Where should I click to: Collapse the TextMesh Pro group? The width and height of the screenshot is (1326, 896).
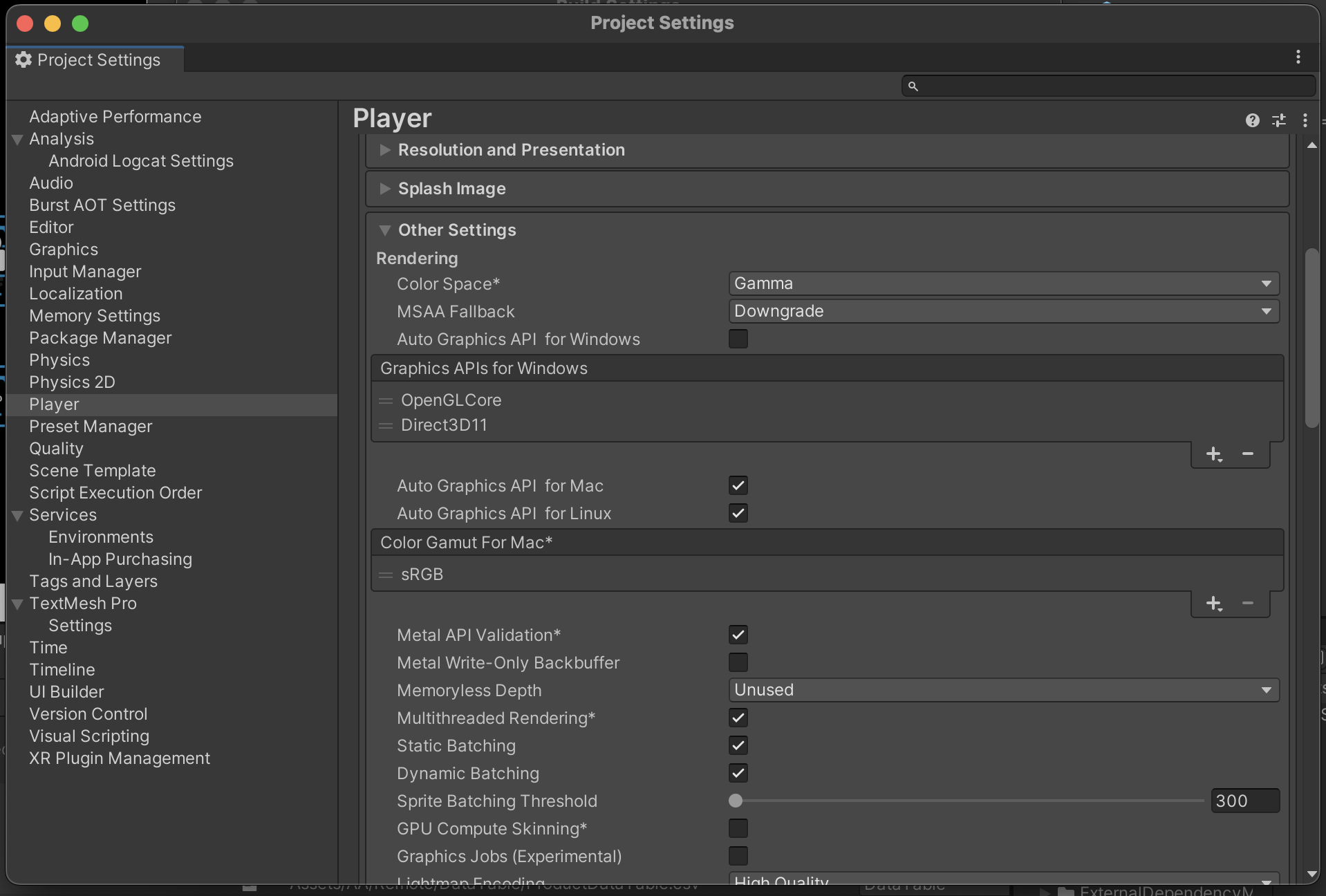18,604
